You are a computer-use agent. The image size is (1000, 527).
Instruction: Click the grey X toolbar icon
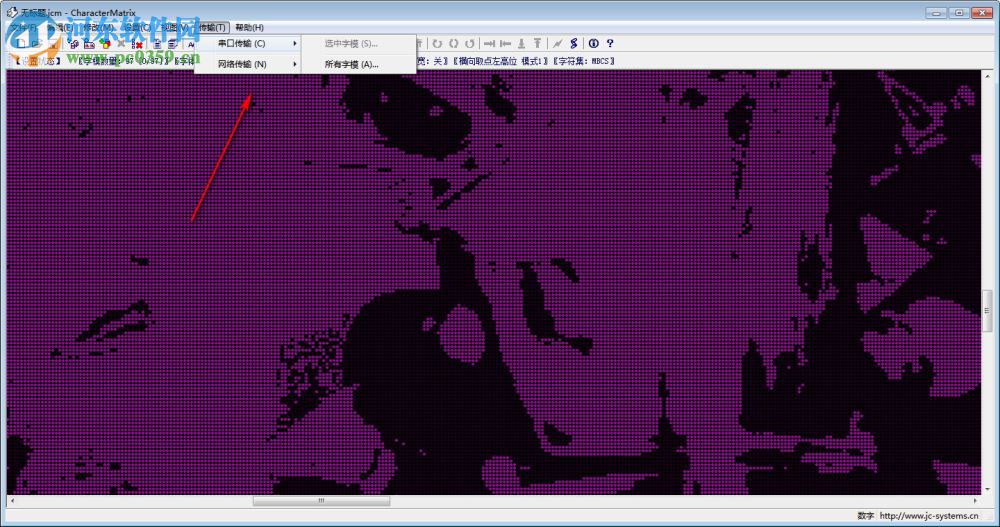tap(121, 43)
